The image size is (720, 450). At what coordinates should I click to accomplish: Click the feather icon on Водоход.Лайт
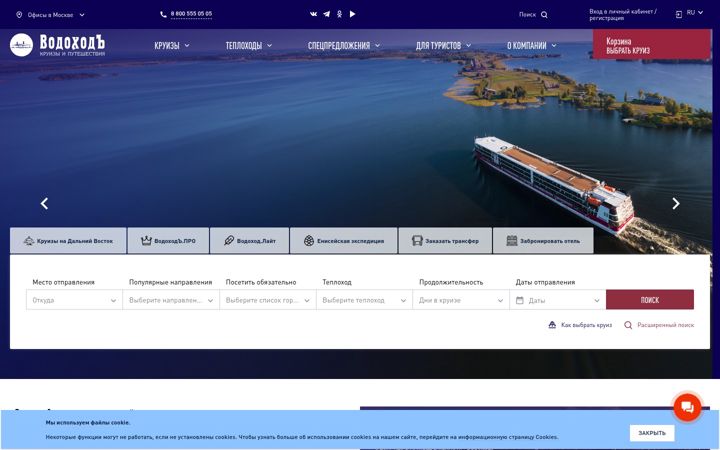point(229,241)
